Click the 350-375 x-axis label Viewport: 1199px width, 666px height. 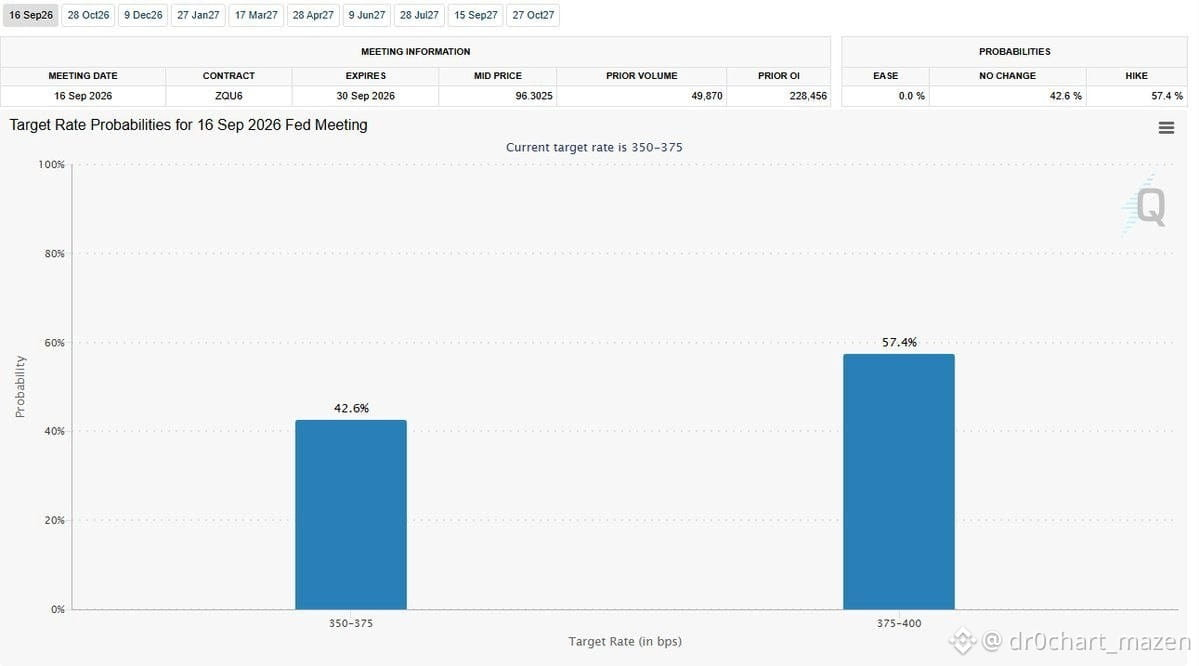[x=351, y=623]
